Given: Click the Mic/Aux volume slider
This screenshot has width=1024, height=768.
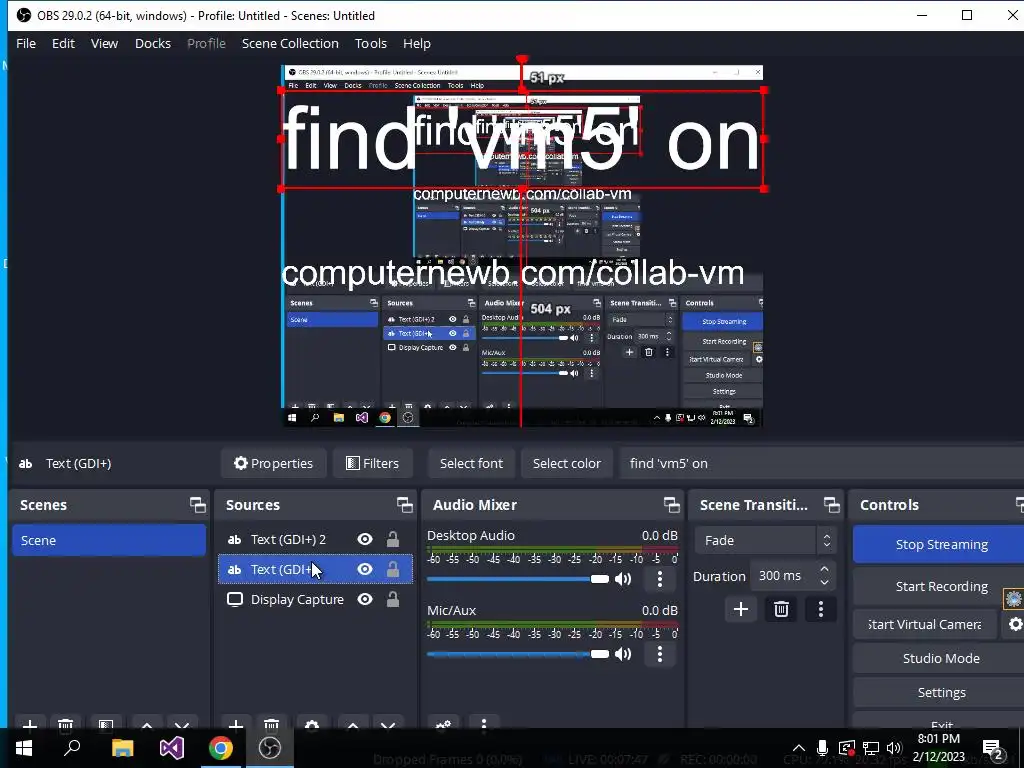Looking at the screenshot, I should tap(518, 654).
